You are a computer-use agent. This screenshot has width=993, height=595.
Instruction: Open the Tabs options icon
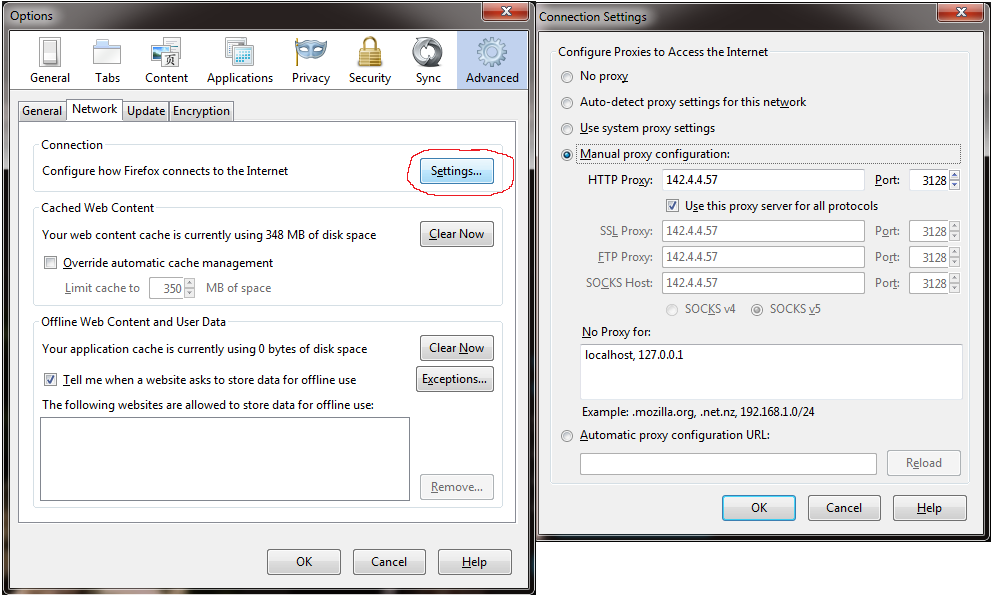coord(107,61)
